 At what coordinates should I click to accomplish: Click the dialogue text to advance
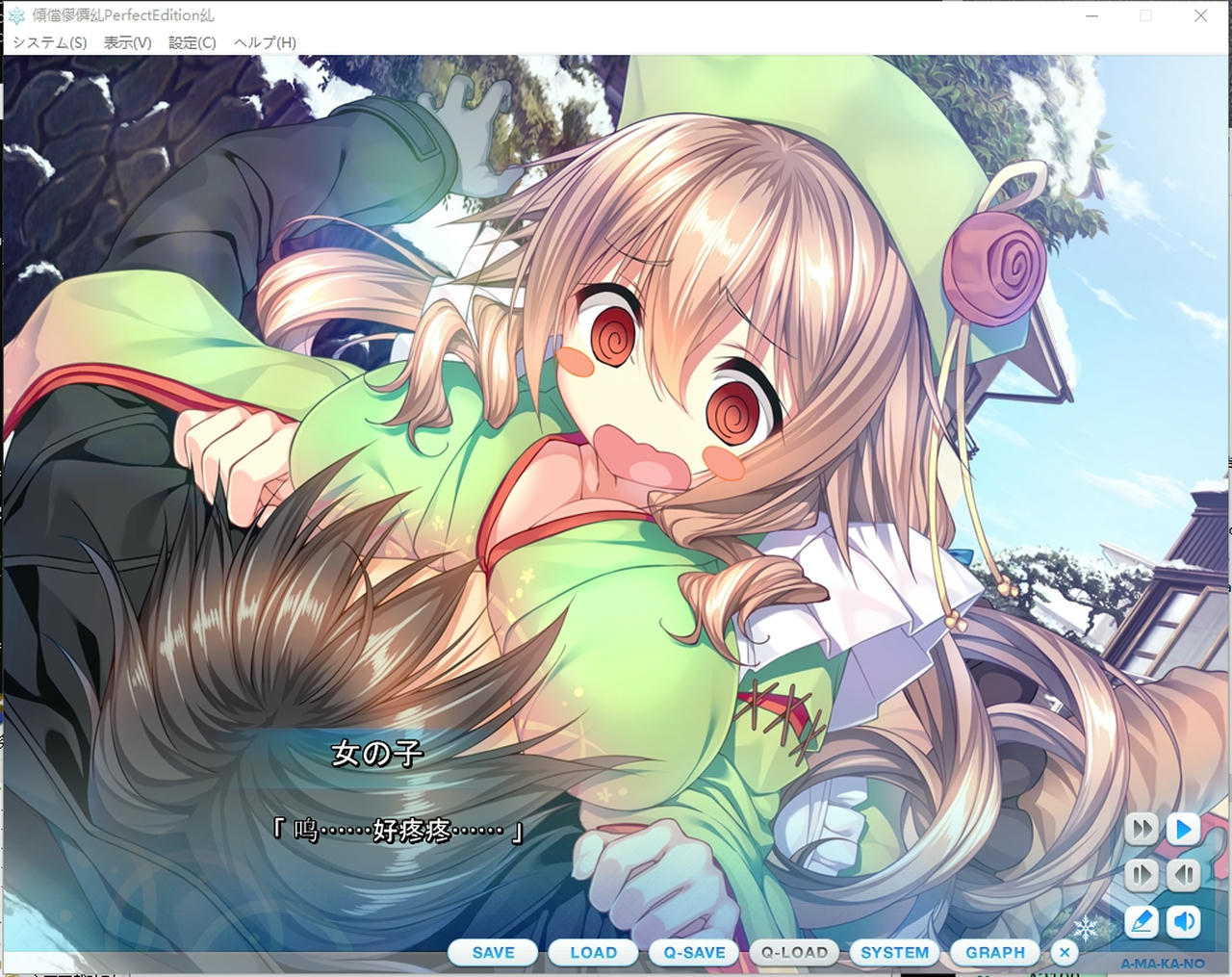(397, 830)
